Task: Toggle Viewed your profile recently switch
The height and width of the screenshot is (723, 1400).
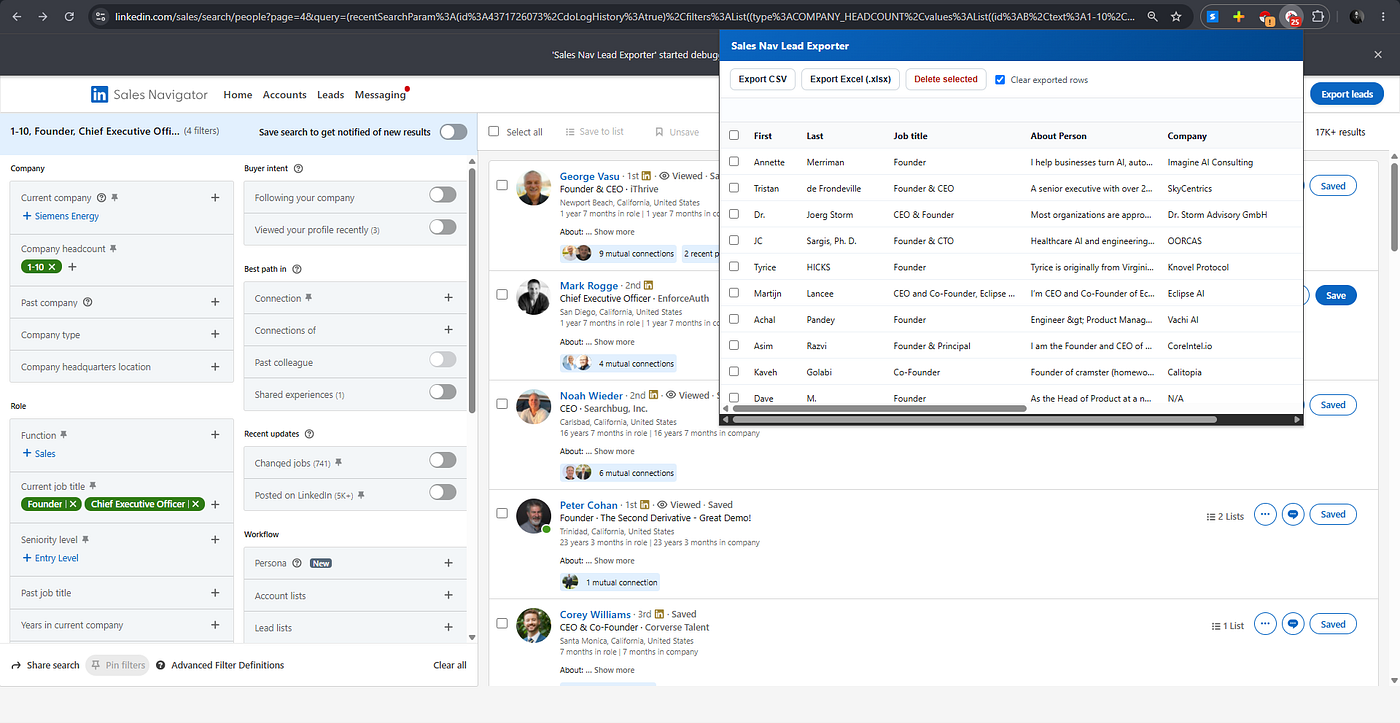Action: (442, 227)
